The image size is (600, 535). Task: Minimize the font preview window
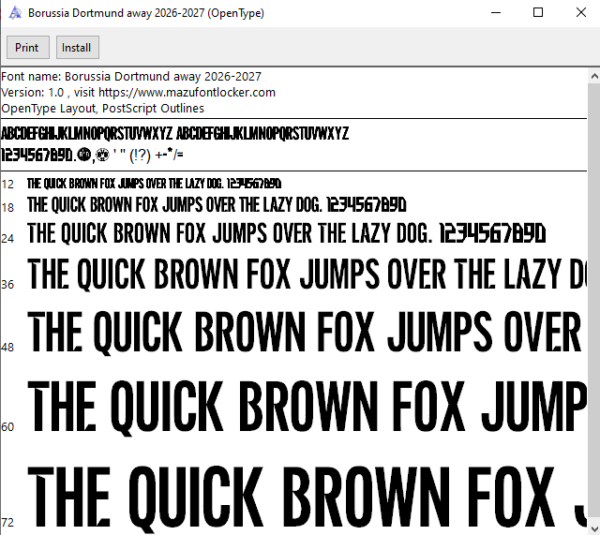496,13
